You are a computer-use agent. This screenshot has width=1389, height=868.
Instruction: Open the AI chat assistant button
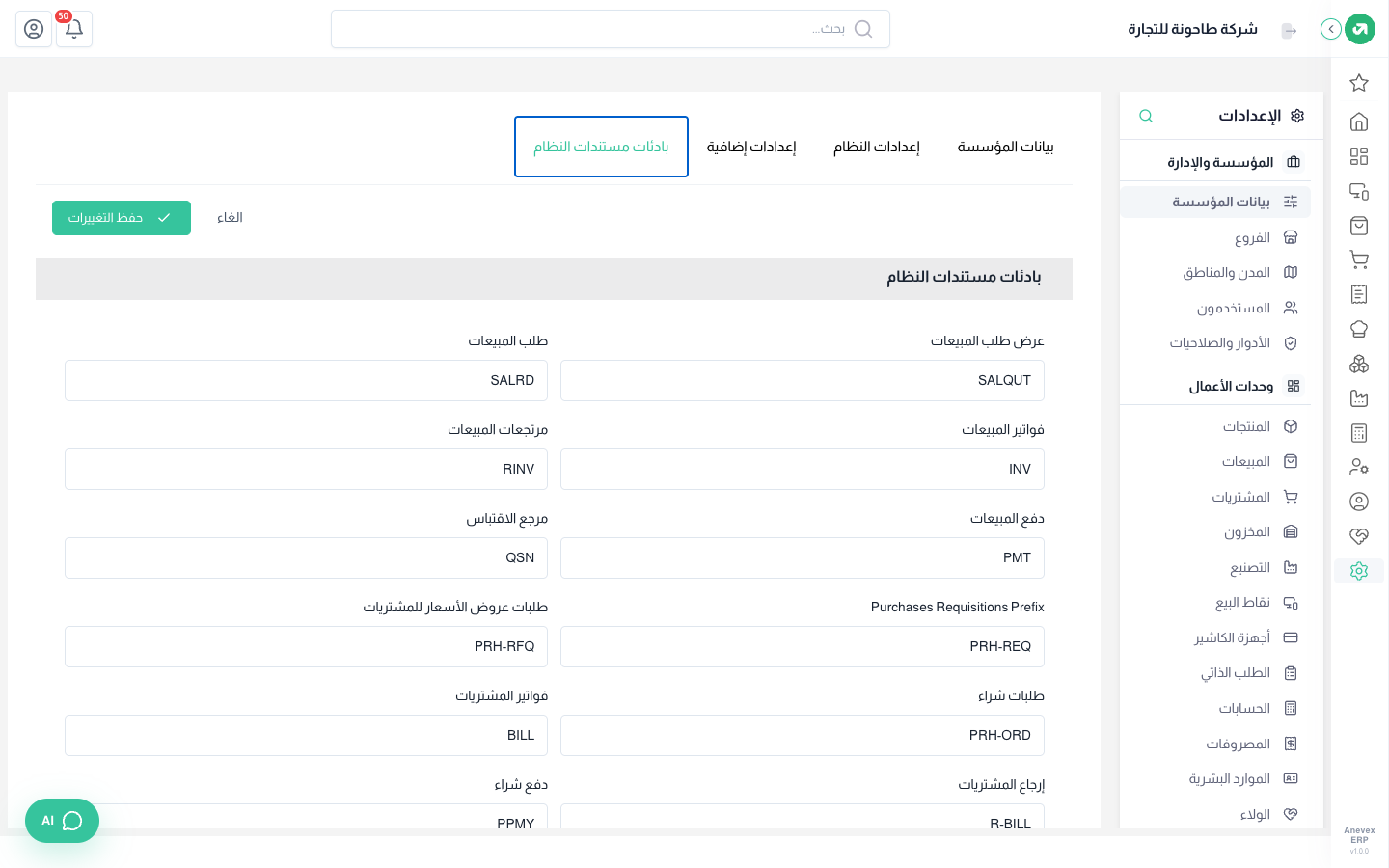[62, 821]
